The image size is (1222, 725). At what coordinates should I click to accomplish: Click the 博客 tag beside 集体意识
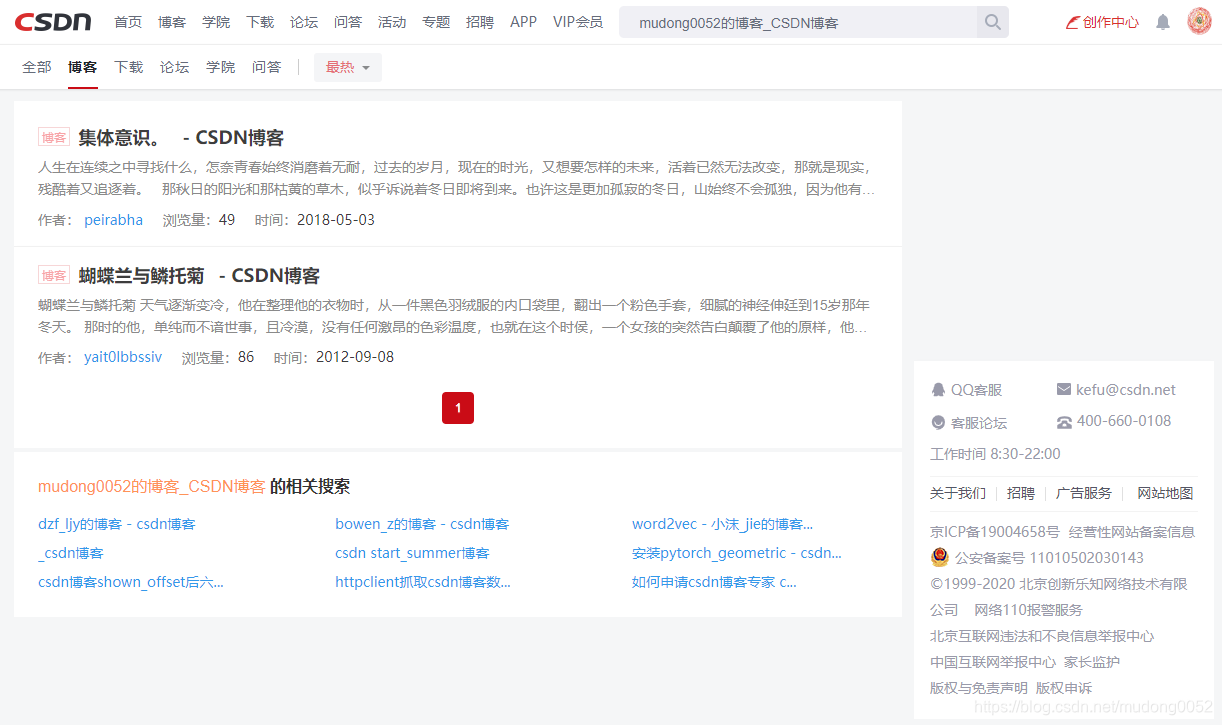point(53,137)
